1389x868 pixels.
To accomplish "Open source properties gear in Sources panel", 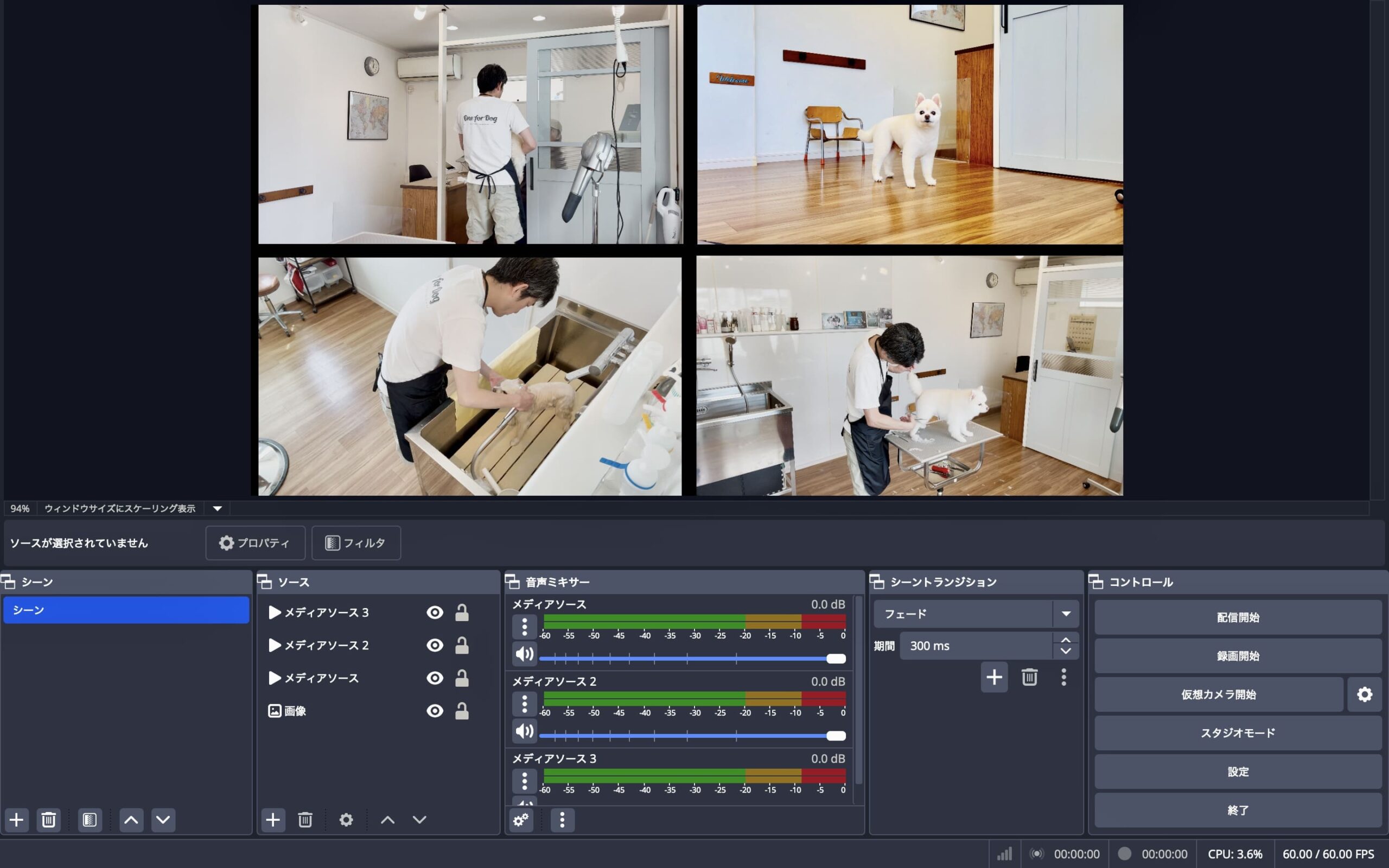I will coord(346,819).
